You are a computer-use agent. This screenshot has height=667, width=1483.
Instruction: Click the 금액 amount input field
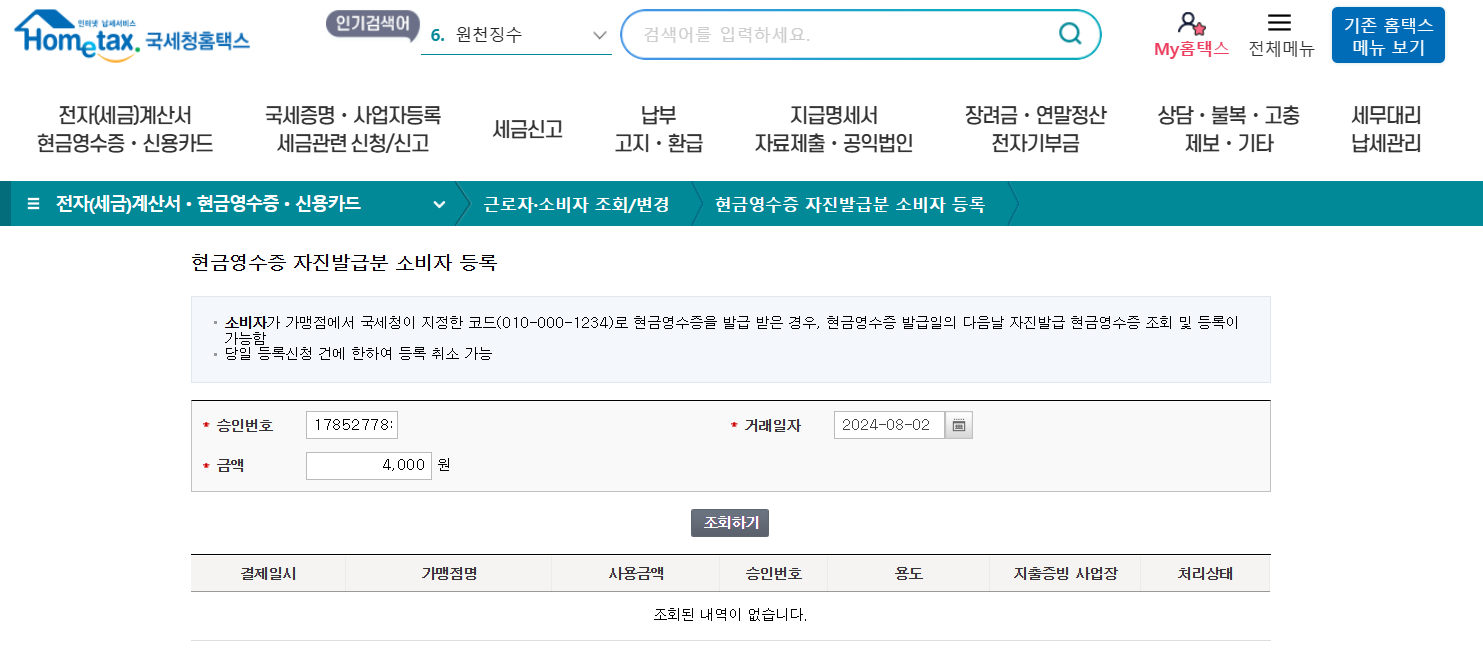click(368, 465)
